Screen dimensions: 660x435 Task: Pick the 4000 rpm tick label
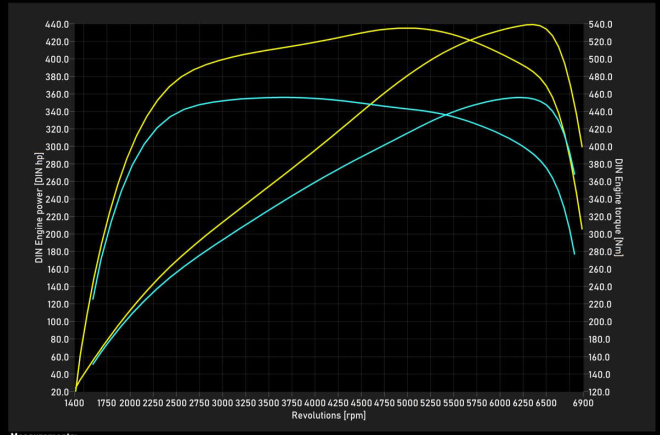coord(315,402)
